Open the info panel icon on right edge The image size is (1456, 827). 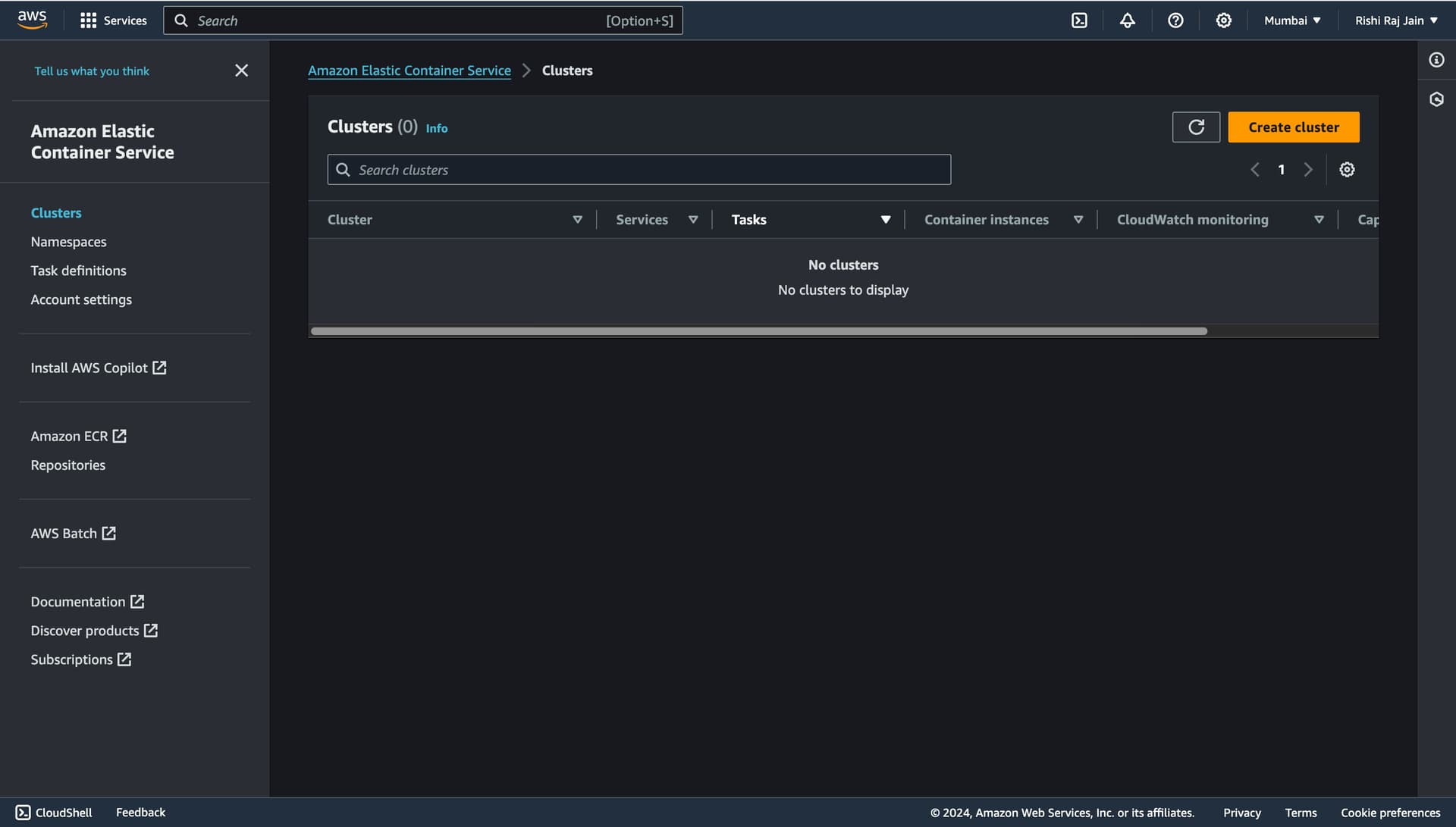pyautogui.click(x=1436, y=60)
